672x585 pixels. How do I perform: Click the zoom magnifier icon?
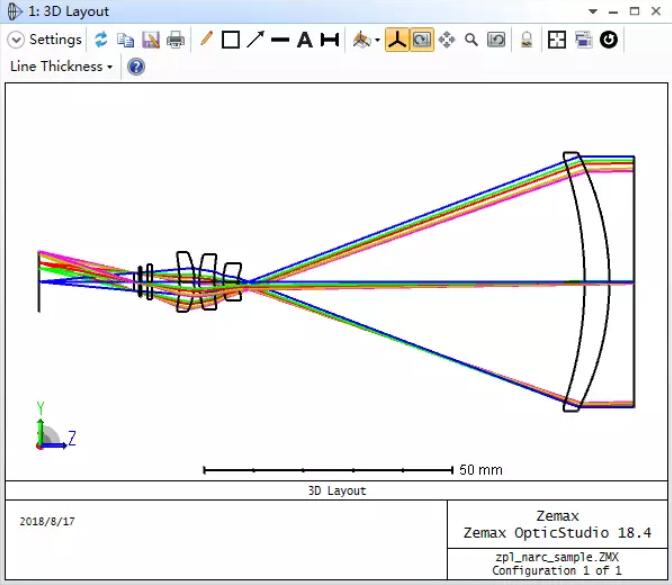pos(471,40)
